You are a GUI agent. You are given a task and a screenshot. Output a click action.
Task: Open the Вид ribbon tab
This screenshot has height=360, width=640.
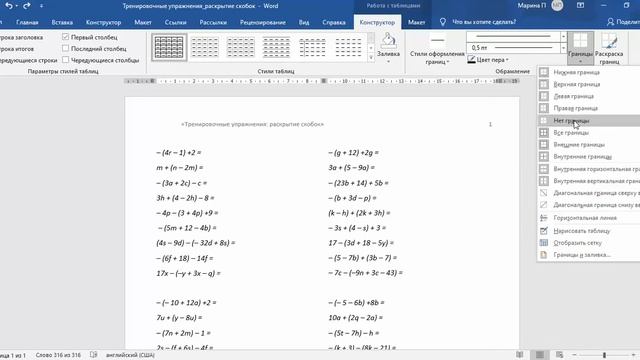[304, 22]
